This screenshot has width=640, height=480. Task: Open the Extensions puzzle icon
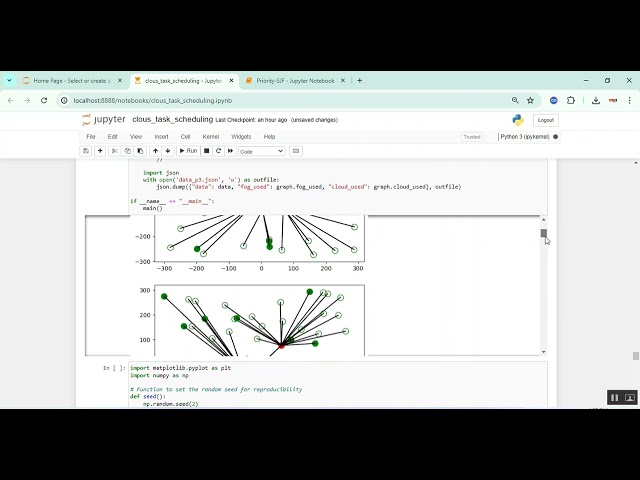(x=571, y=100)
